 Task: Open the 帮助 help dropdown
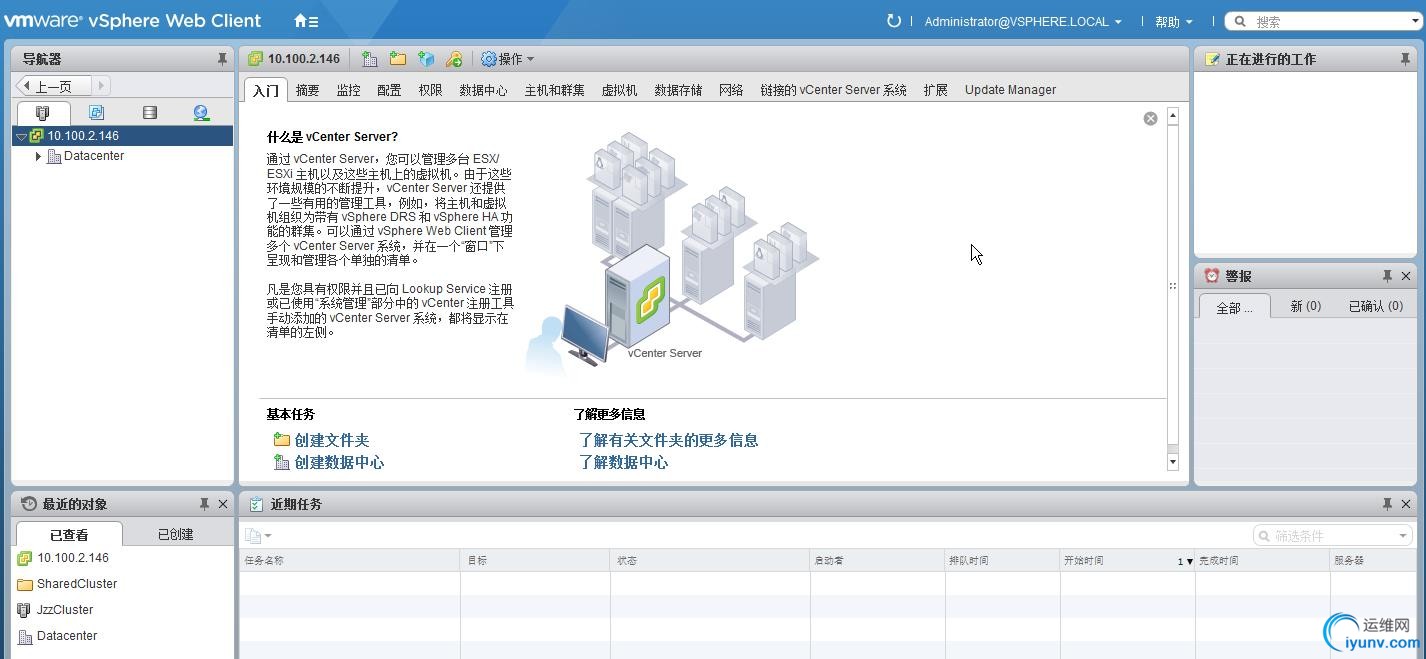click(x=1174, y=21)
